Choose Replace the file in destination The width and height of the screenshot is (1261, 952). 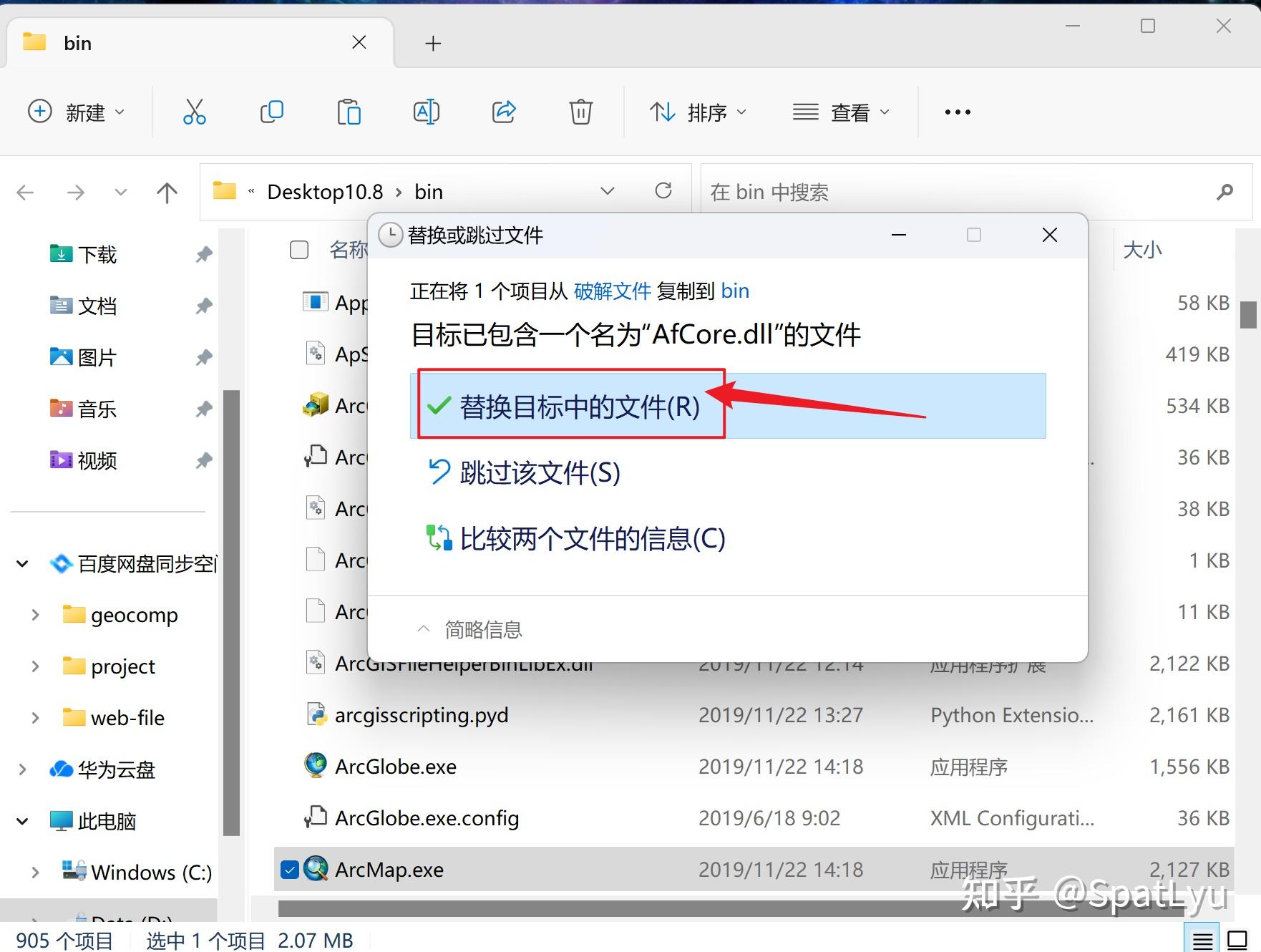tap(728, 406)
